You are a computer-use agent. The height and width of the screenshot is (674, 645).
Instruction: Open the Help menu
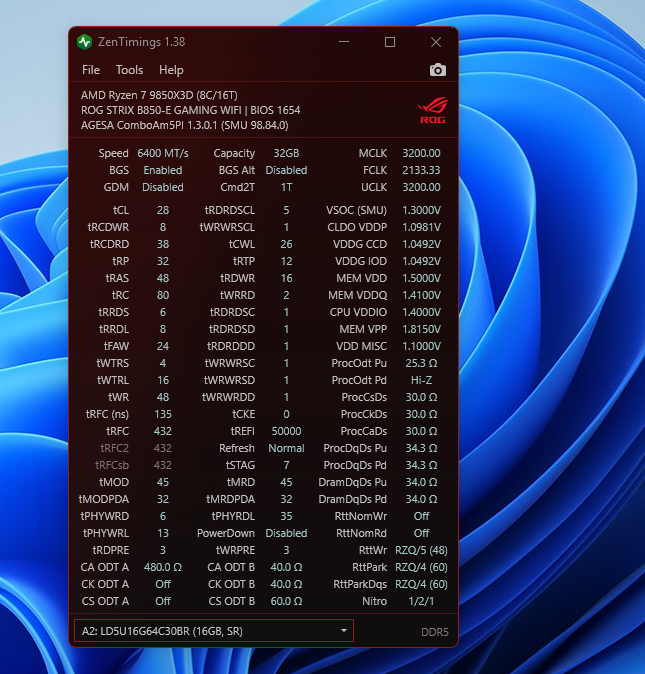click(x=171, y=70)
